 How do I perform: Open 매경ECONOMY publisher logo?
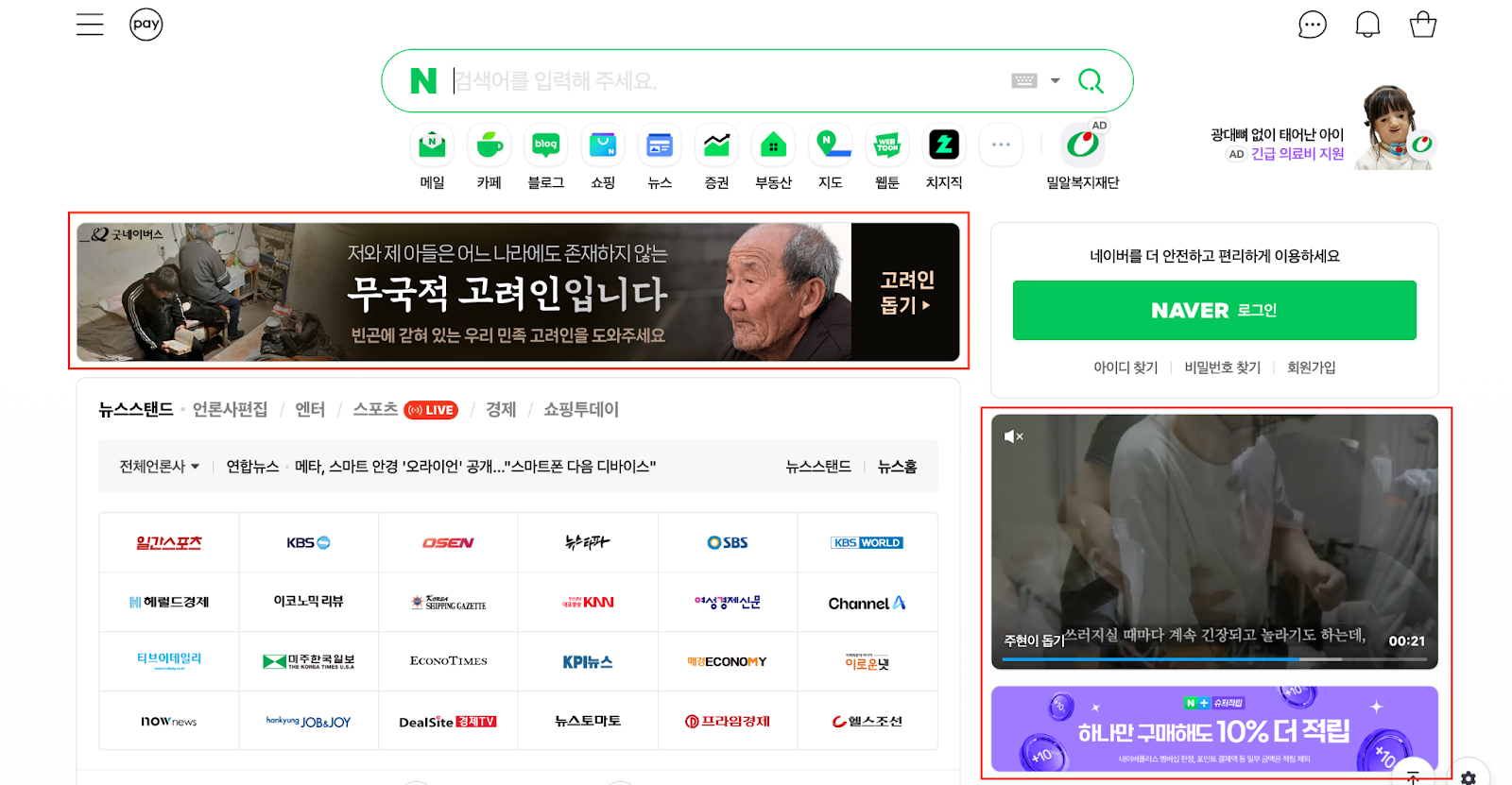[728, 661]
